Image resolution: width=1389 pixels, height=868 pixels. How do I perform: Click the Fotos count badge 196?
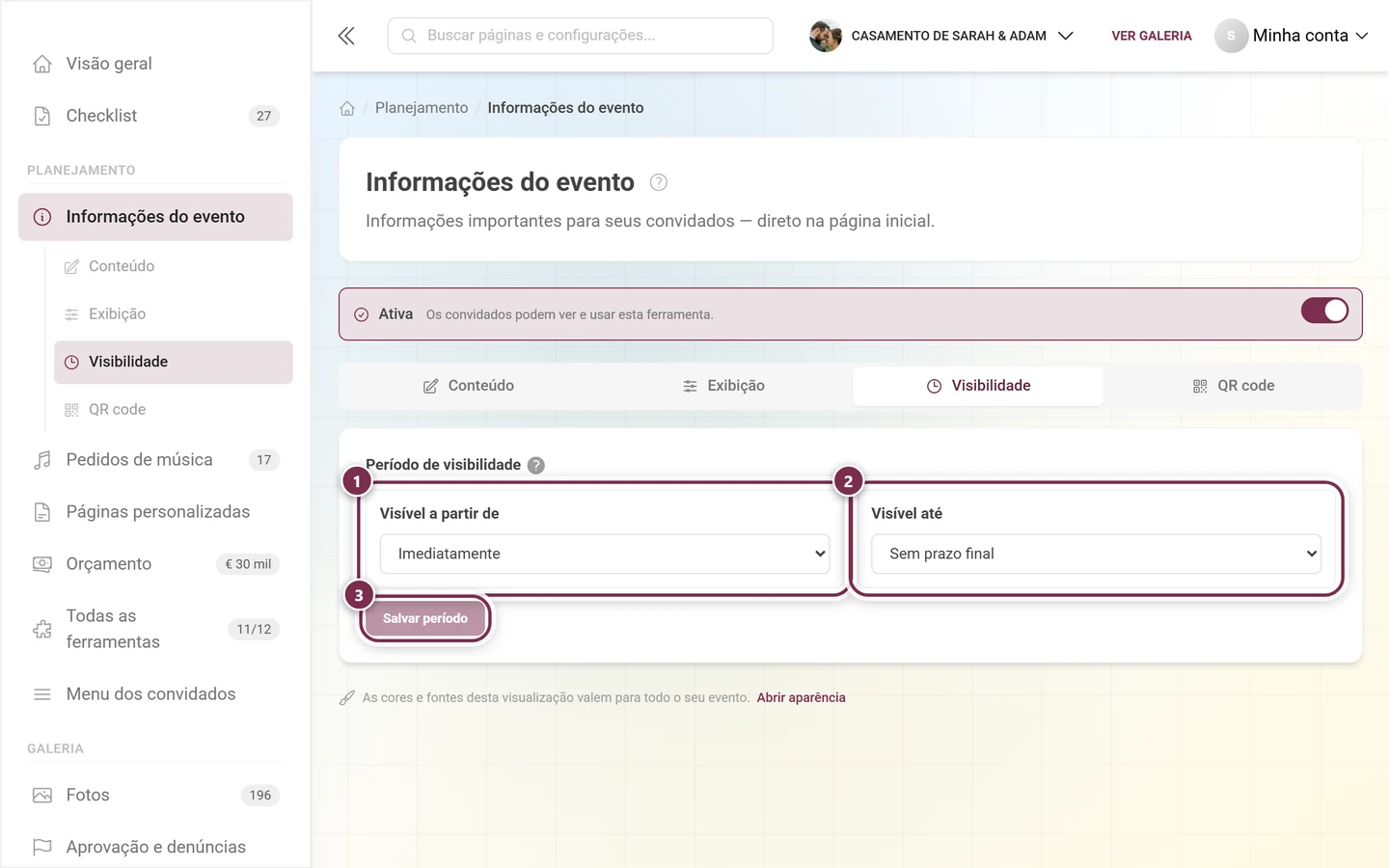(260, 796)
